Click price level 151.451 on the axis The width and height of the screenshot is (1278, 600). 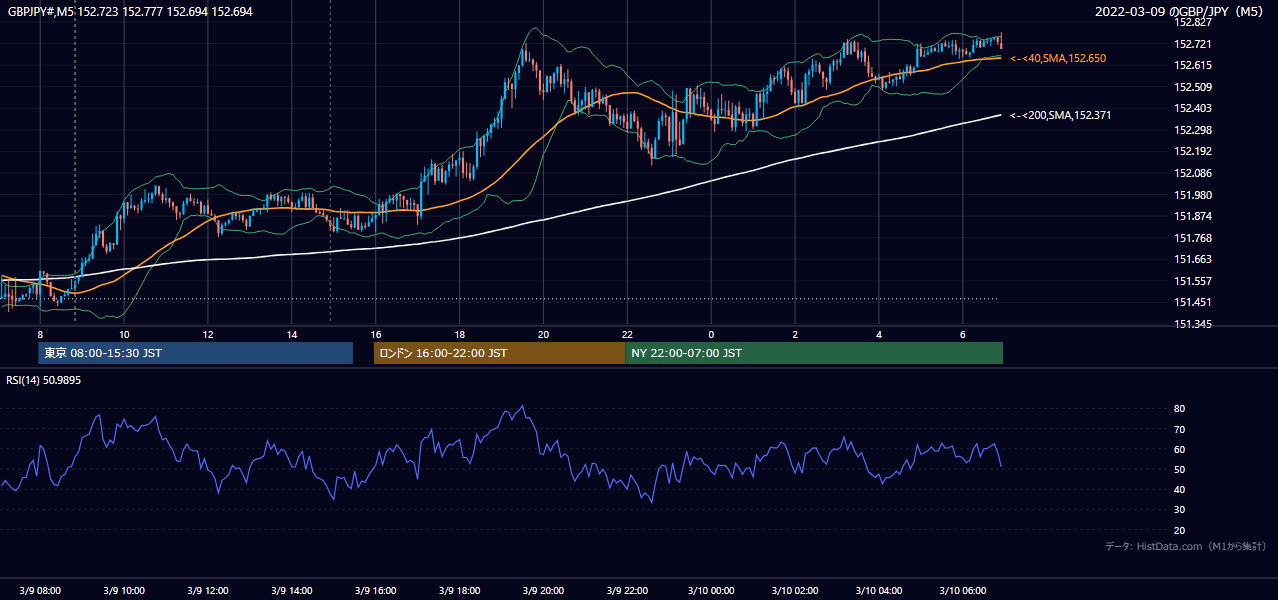point(1192,303)
